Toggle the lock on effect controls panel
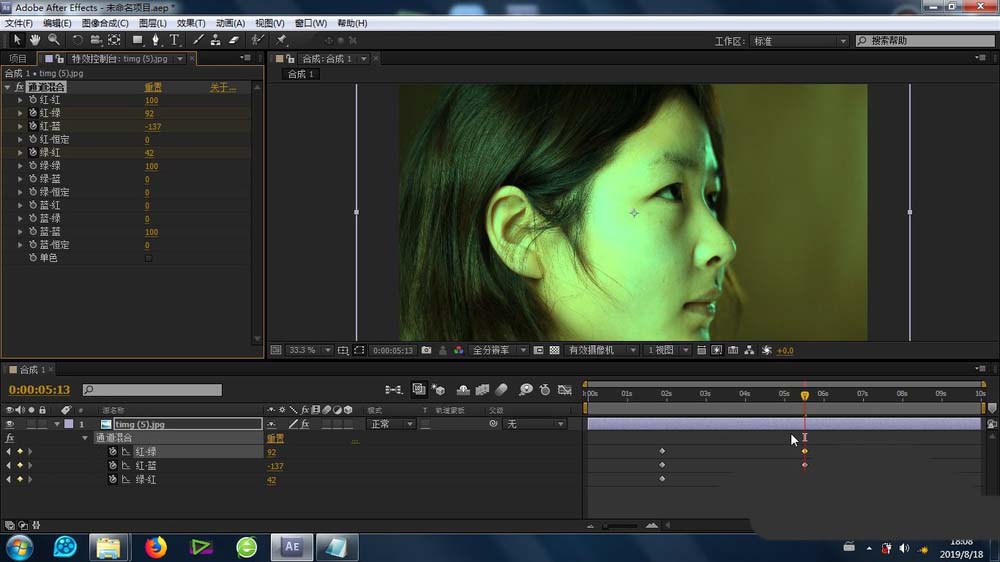The image size is (1000, 562). [59, 59]
